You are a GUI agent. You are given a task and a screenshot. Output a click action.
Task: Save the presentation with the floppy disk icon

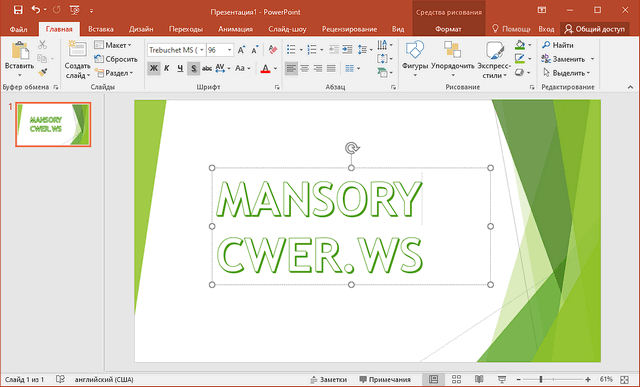(x=18, y=10)
